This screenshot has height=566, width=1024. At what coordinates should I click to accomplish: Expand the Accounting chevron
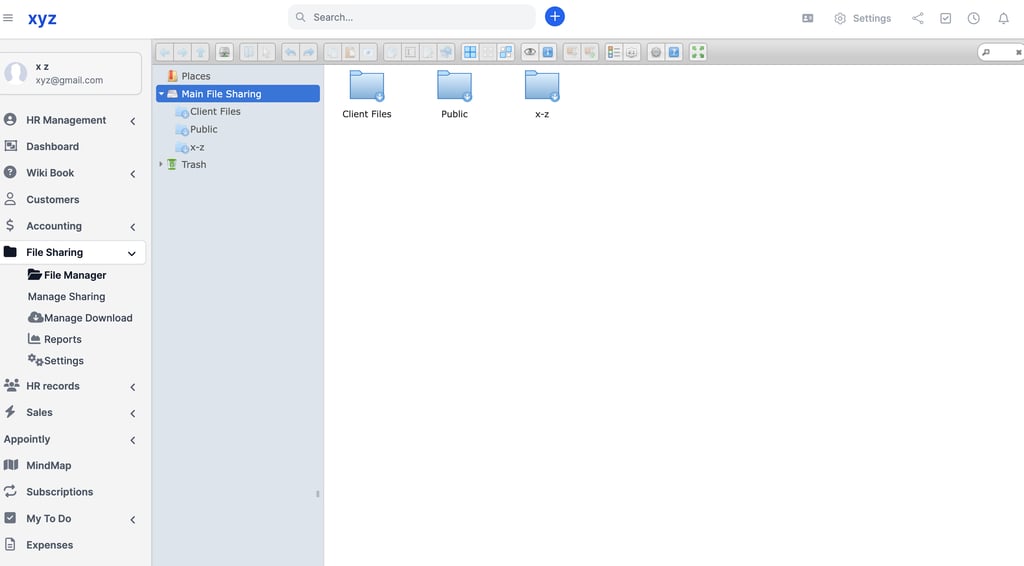click(133, 227)
